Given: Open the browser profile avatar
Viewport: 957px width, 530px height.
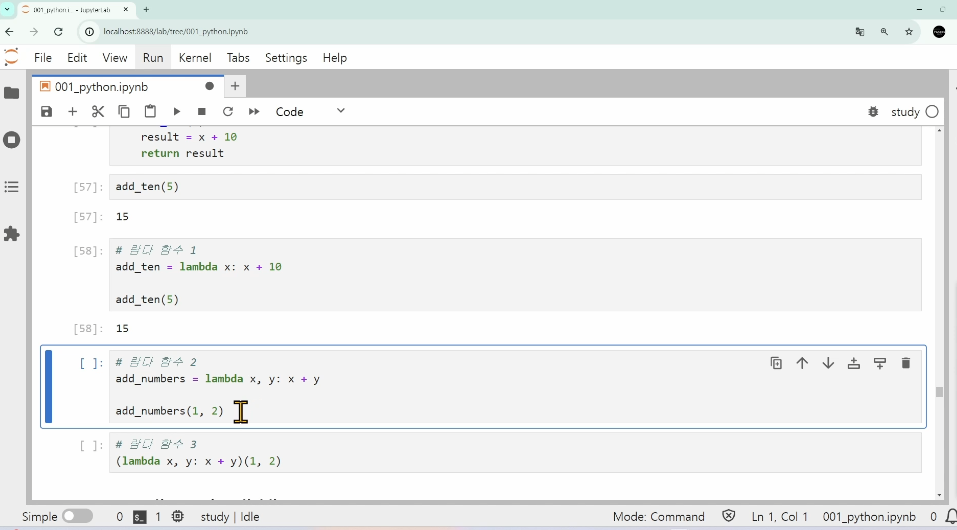Looking at the screenshot, I should tap(939, 32).
